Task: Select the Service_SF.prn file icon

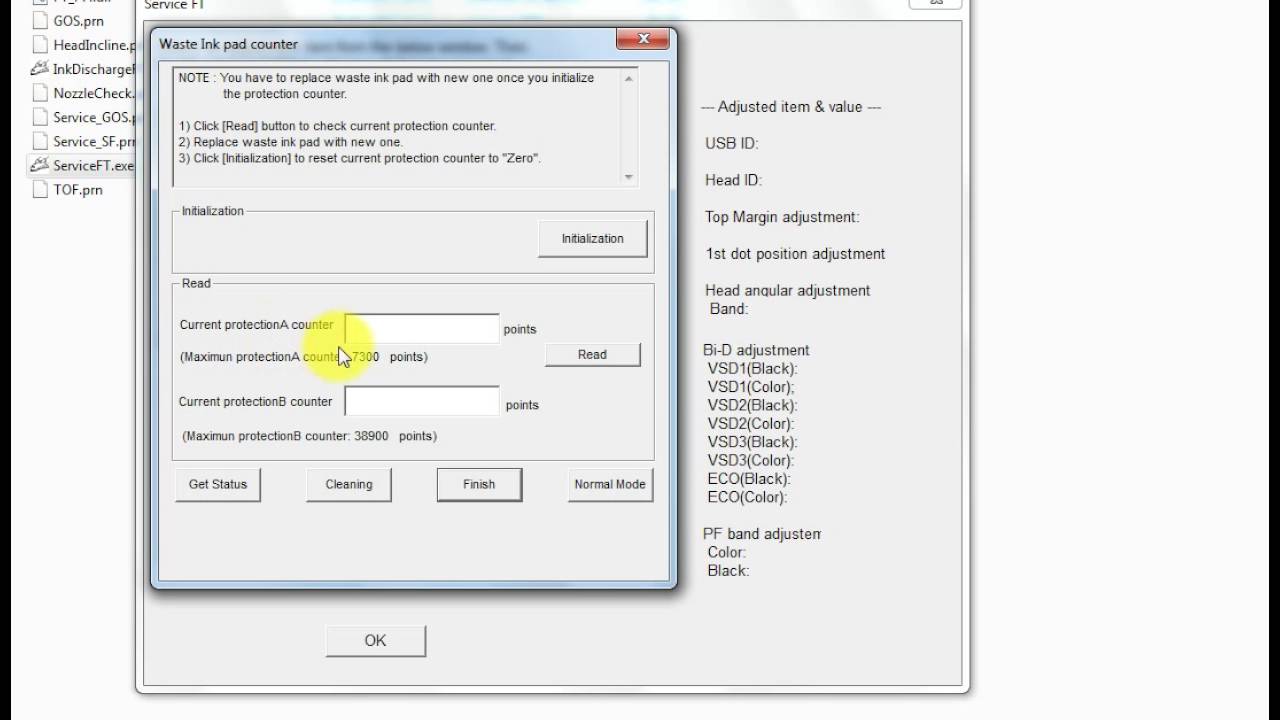Action: point(40,141)
